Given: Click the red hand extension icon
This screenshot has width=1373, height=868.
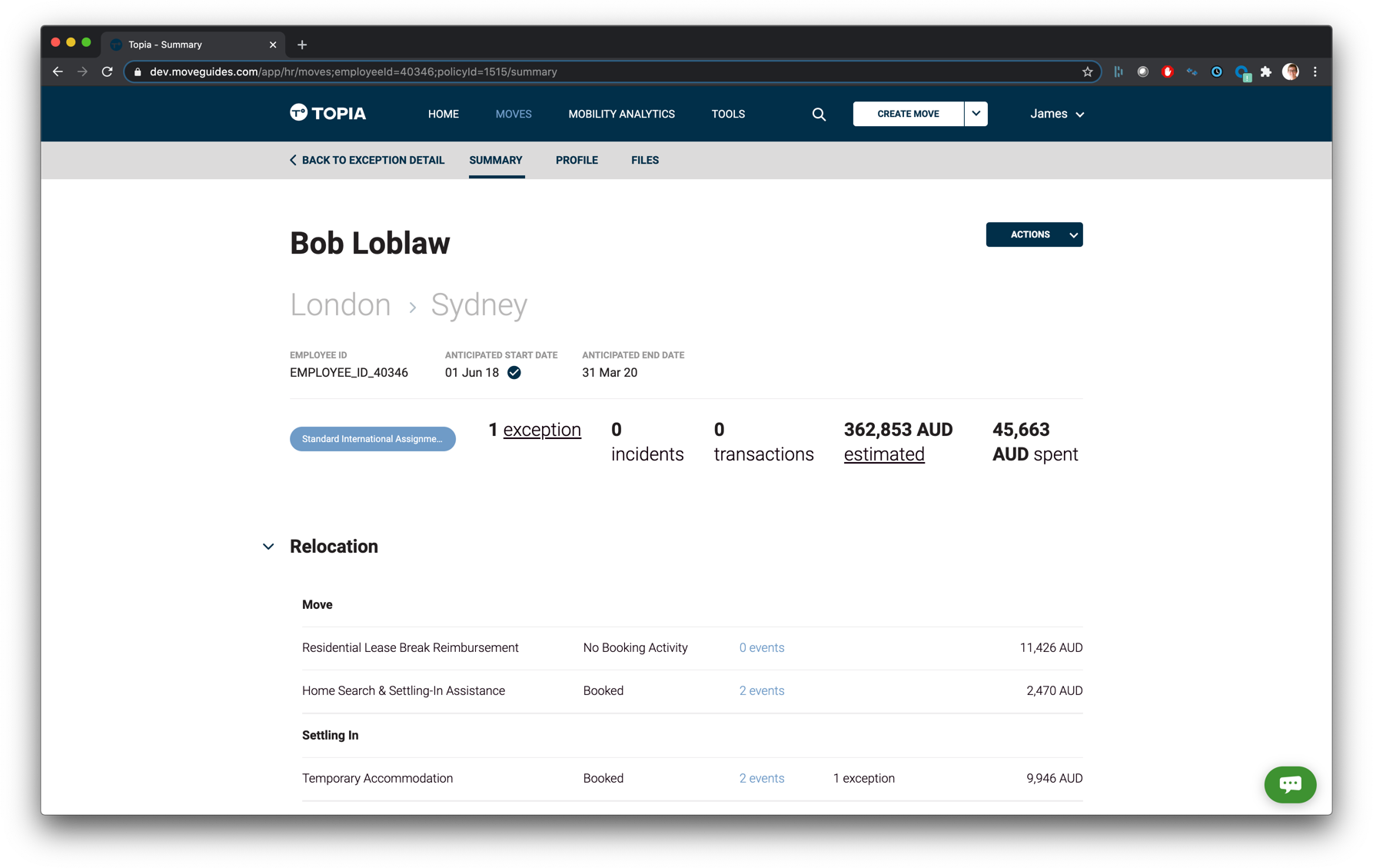Looking at the screenshot, I should point(1167,72).
